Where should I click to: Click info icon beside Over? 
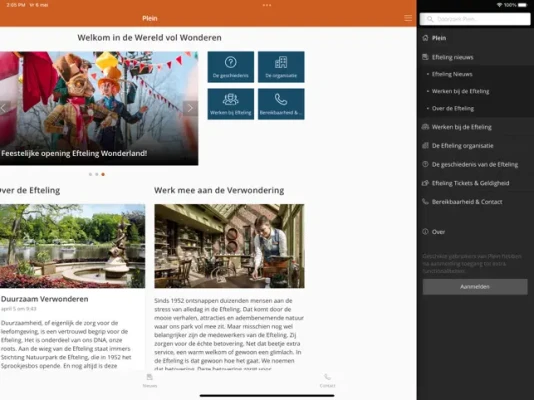pyautogui.click(x=425, y=231)
